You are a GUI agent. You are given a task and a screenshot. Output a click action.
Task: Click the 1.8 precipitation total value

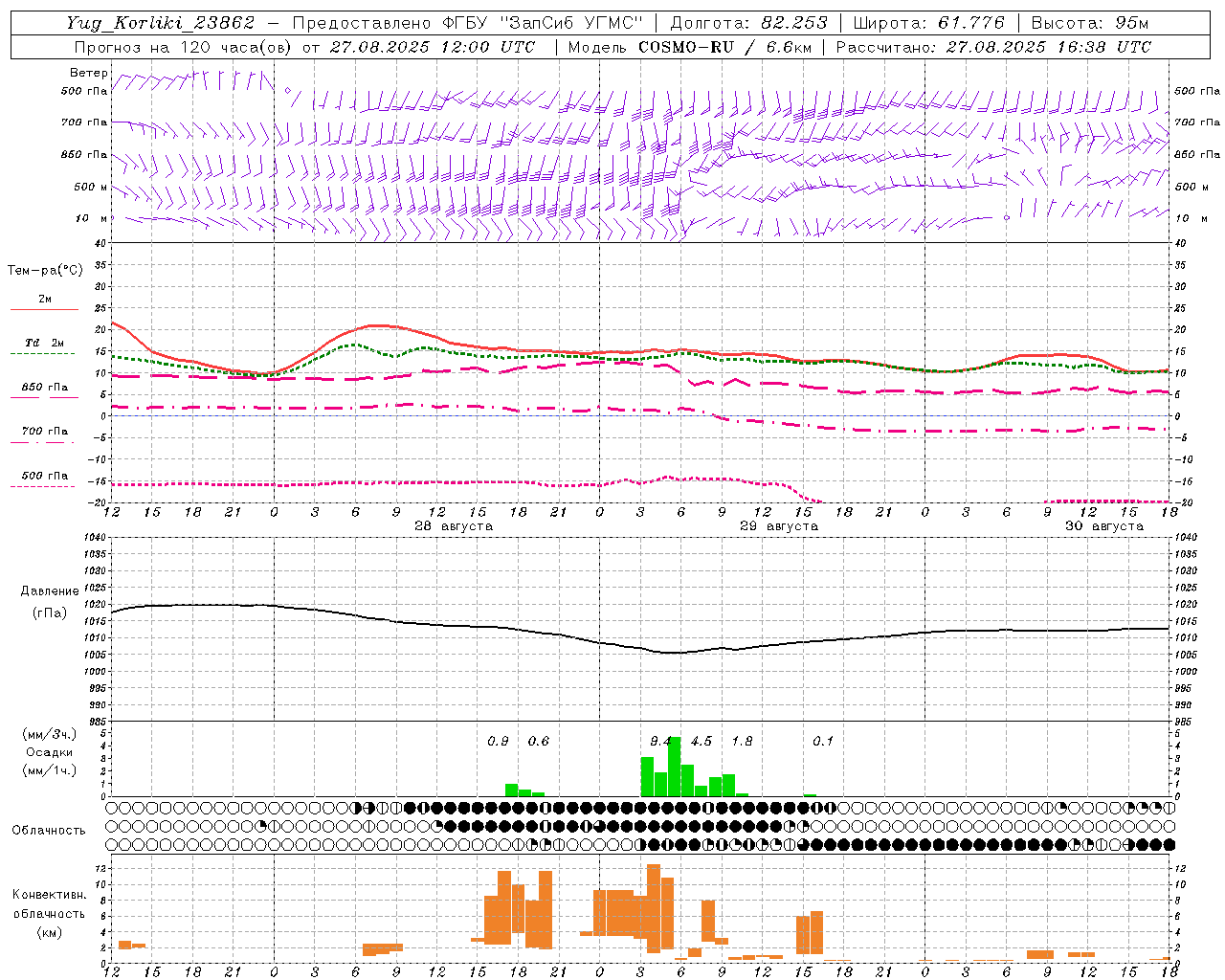tap(742, 742)
